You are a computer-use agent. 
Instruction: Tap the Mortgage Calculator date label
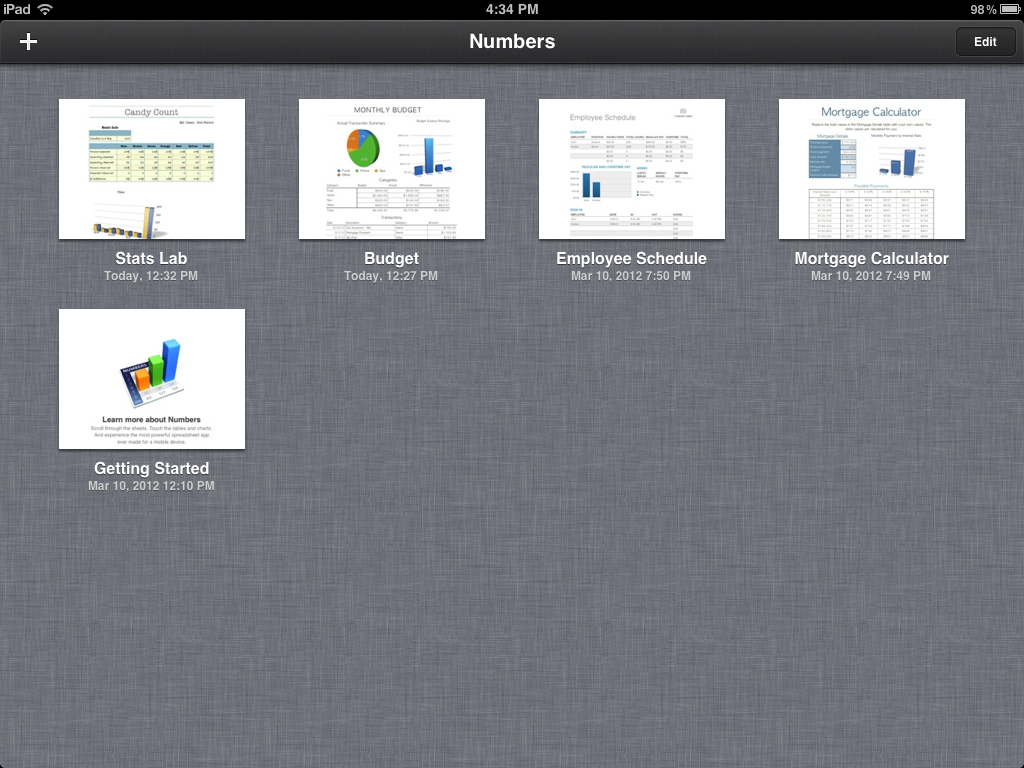pyautogui.click(x=871, y=275)
